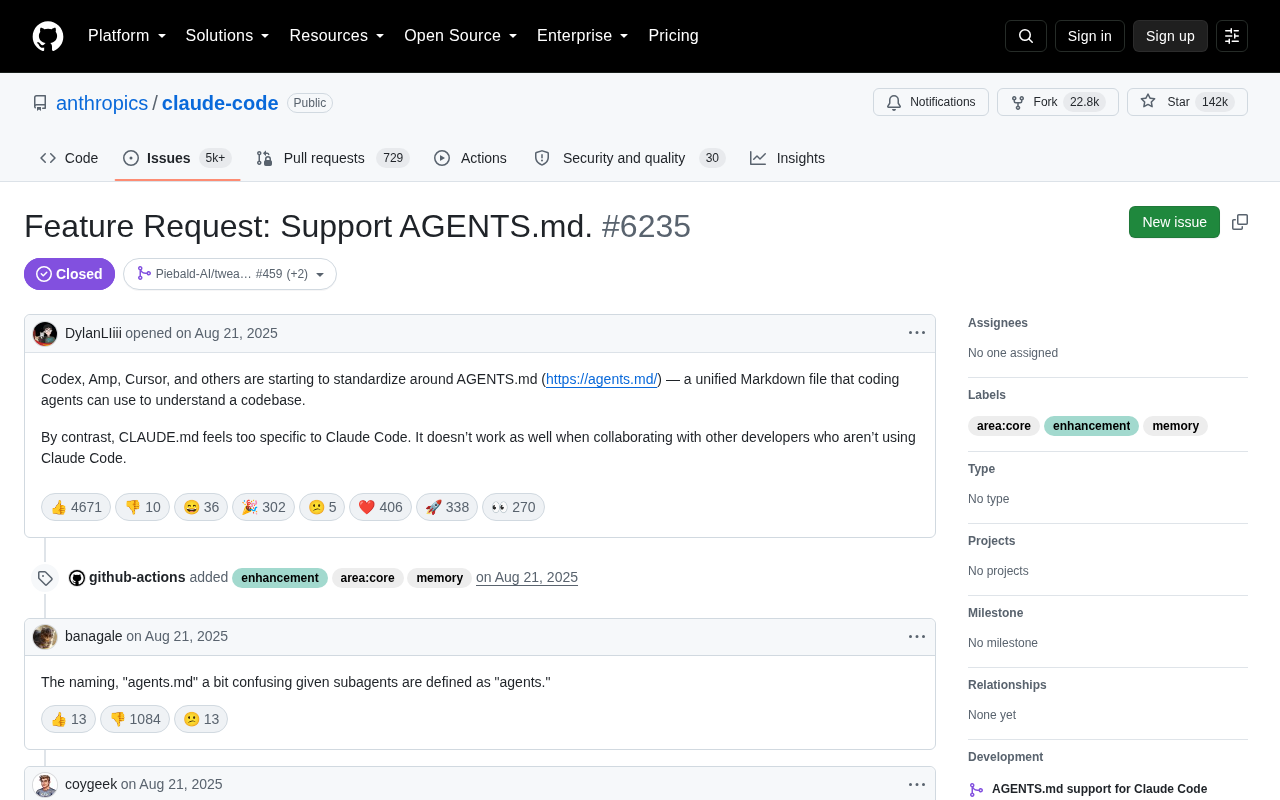The width and height of the screenshot is (1280, 800).
Task: Open banagale's comment options menu
Action: [x=917, y=637]
